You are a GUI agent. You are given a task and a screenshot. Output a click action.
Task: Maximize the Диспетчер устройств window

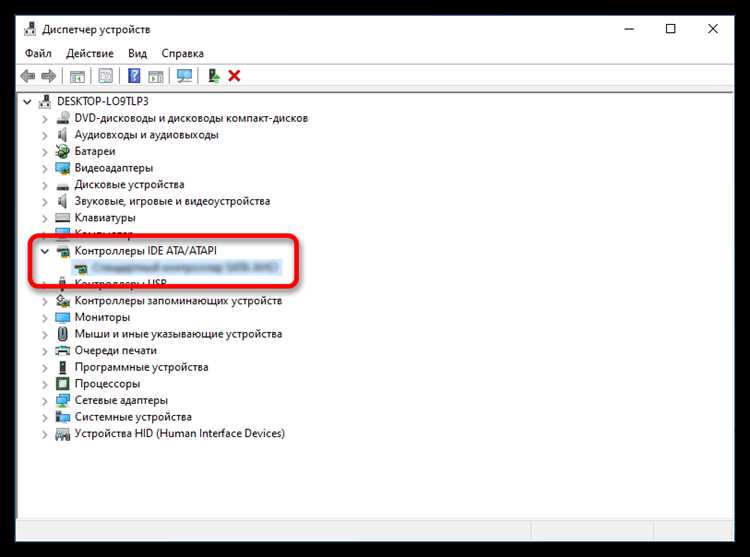coord(671,29)
